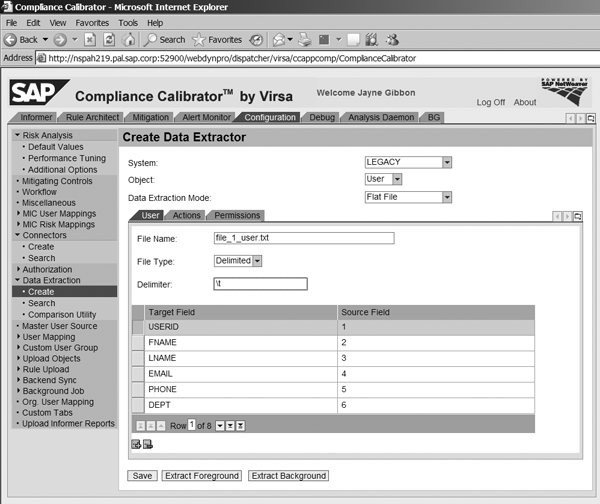
Task: Click the Log Off link
Action: [x=490, y=102]
